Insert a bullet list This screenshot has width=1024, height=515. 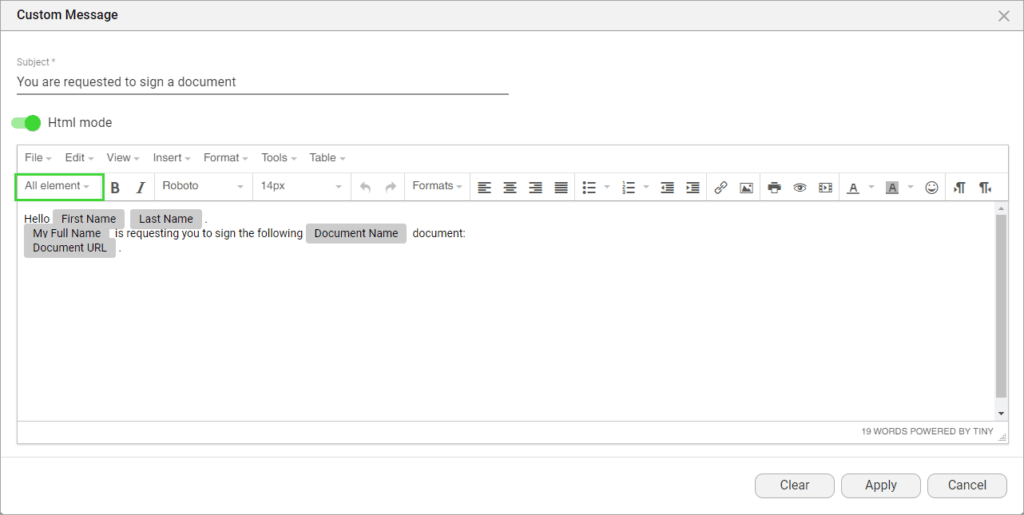coord(589,187)
